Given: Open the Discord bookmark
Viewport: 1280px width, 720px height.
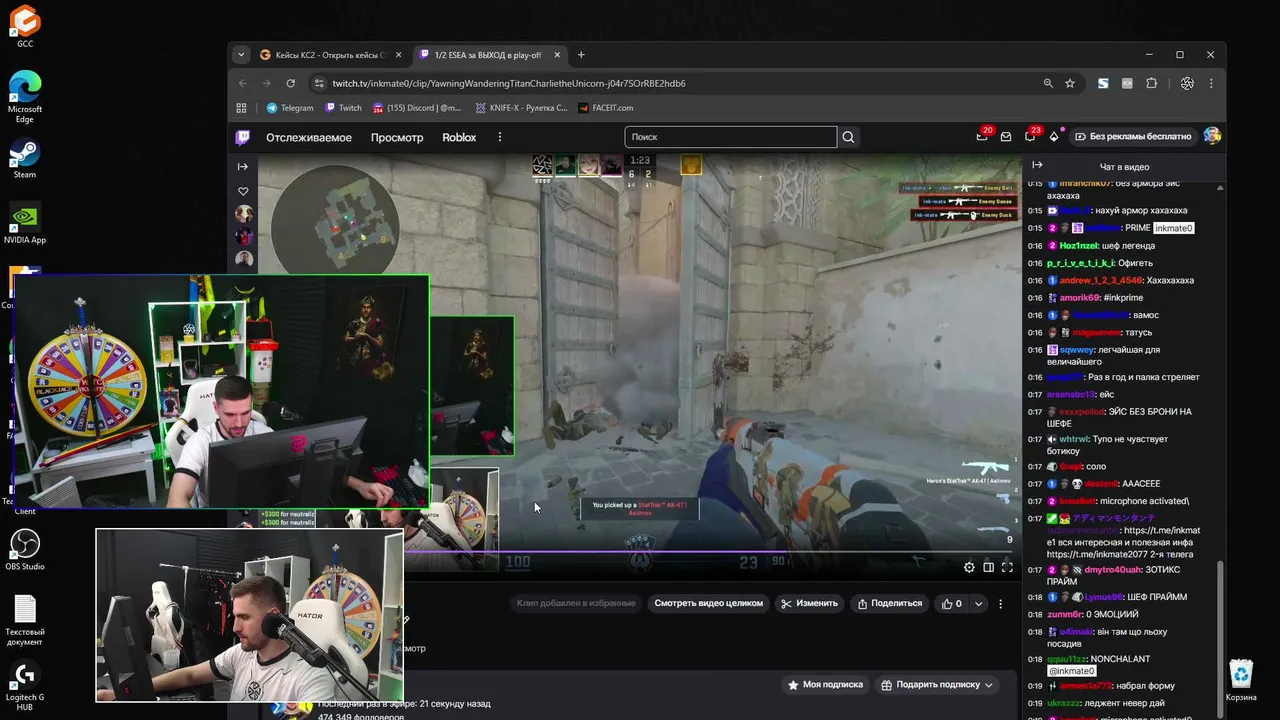Looking at the screenshot, I should pos(417,108).
